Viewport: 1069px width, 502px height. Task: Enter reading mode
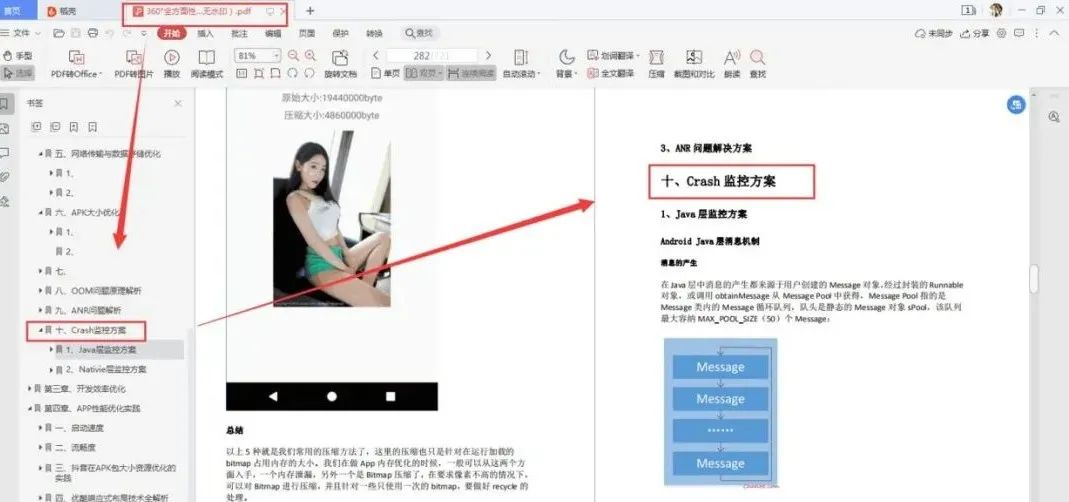[x=207, y=64]
